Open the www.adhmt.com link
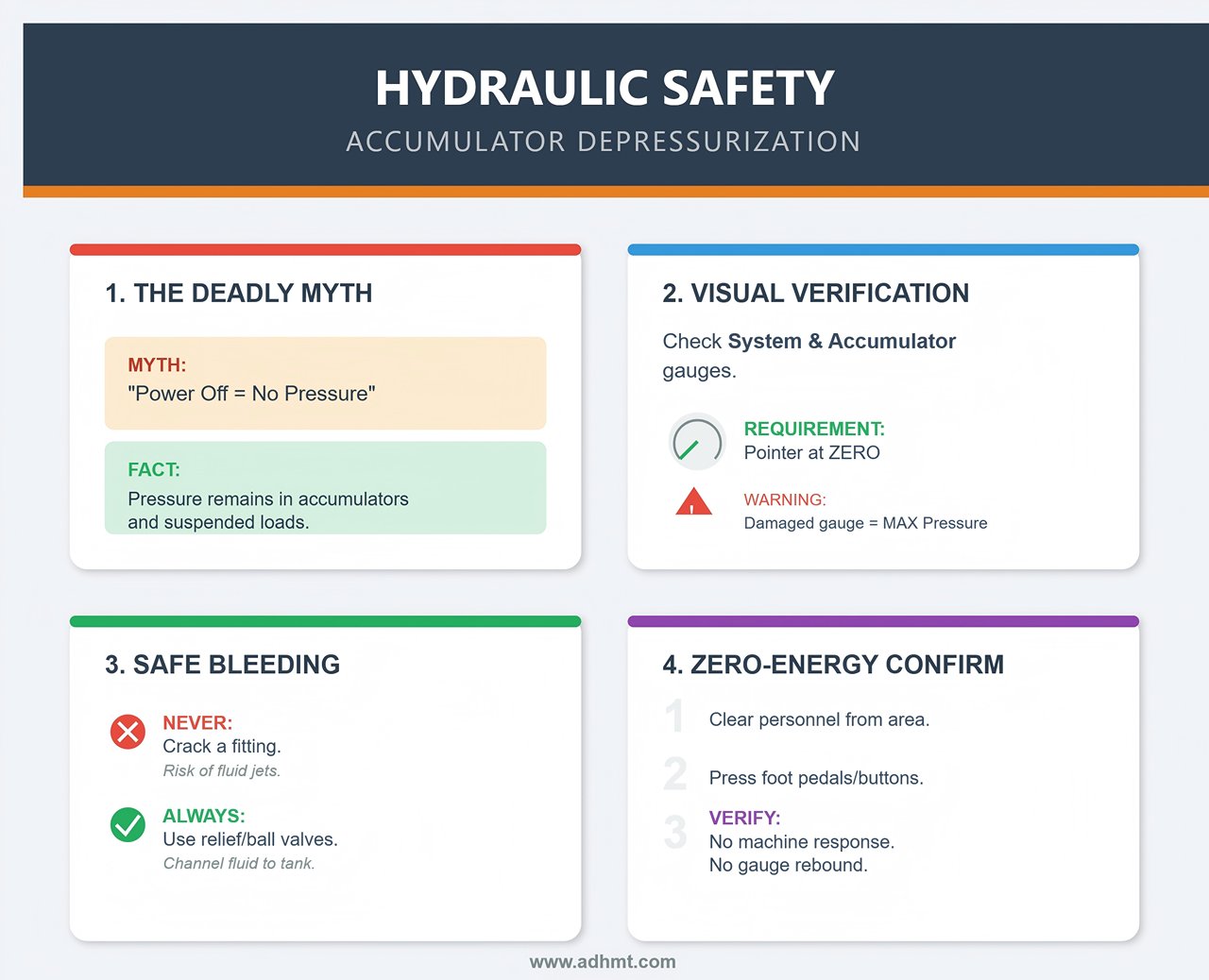 (x=603, y=961)
